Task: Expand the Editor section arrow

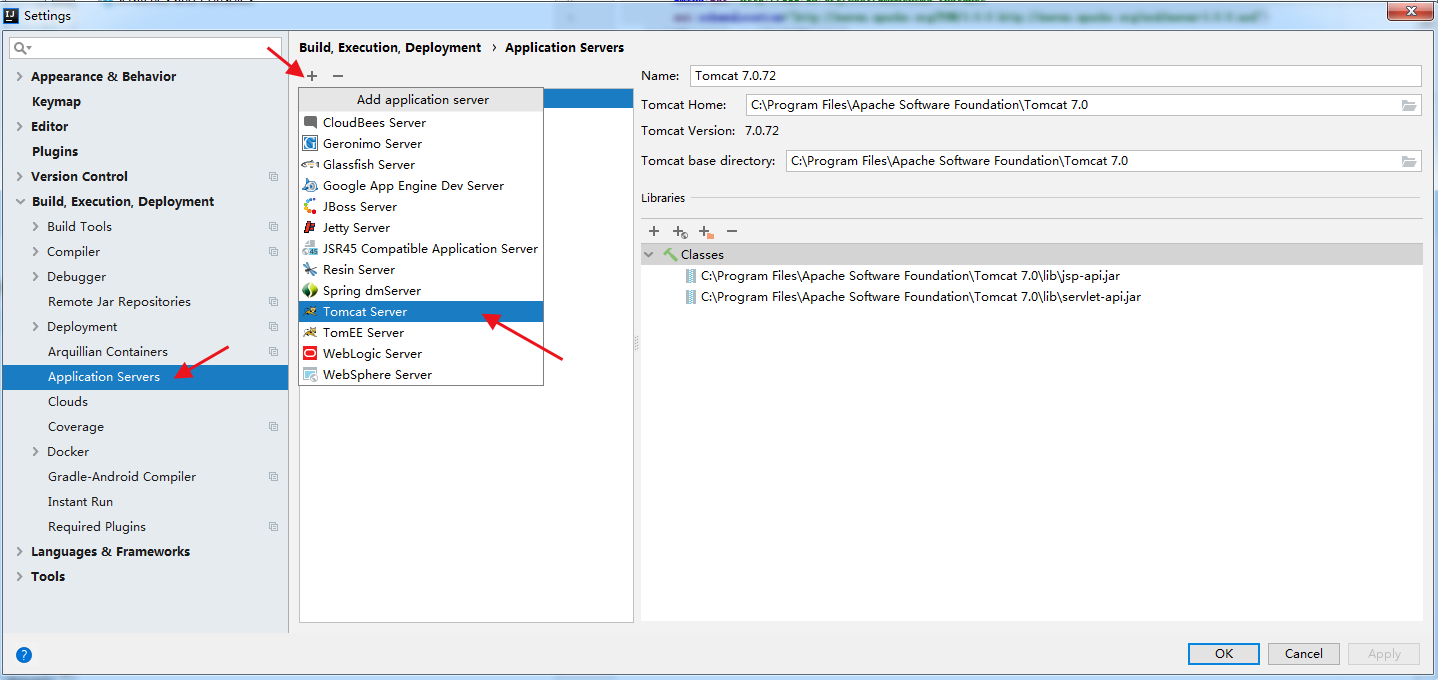Action: (x=20, y=126)
